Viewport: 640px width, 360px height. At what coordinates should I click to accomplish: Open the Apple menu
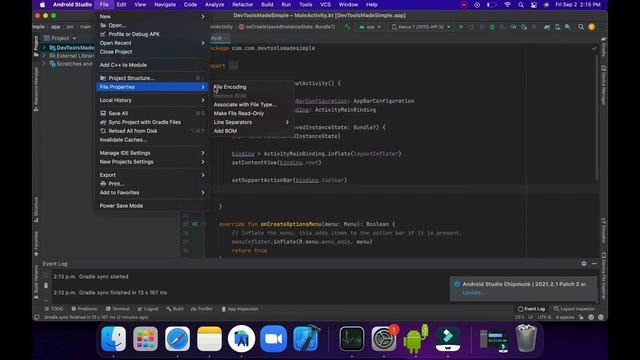tap(42, 5)
